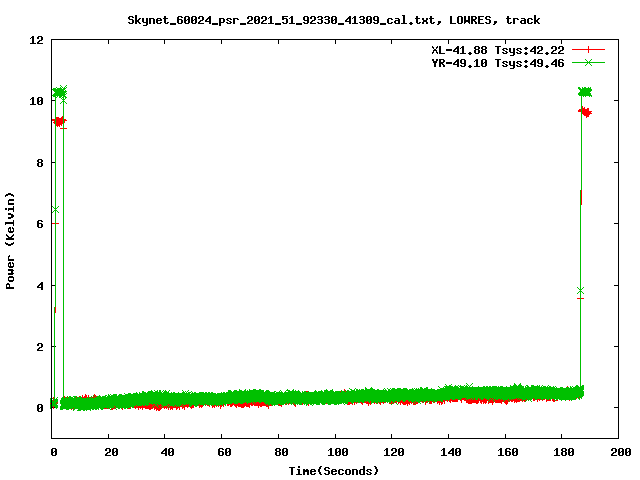Viewport: 640px width, 480px height.
Task: Click the 200 tick label on the x-axis
Action: pyautogui.click(x=619, y=453)
